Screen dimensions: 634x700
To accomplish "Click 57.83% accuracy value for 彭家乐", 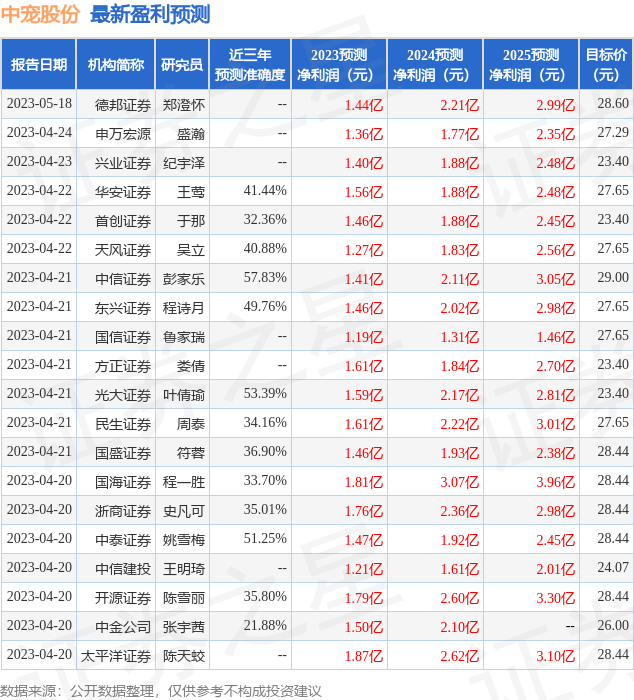I will point(265,278).
